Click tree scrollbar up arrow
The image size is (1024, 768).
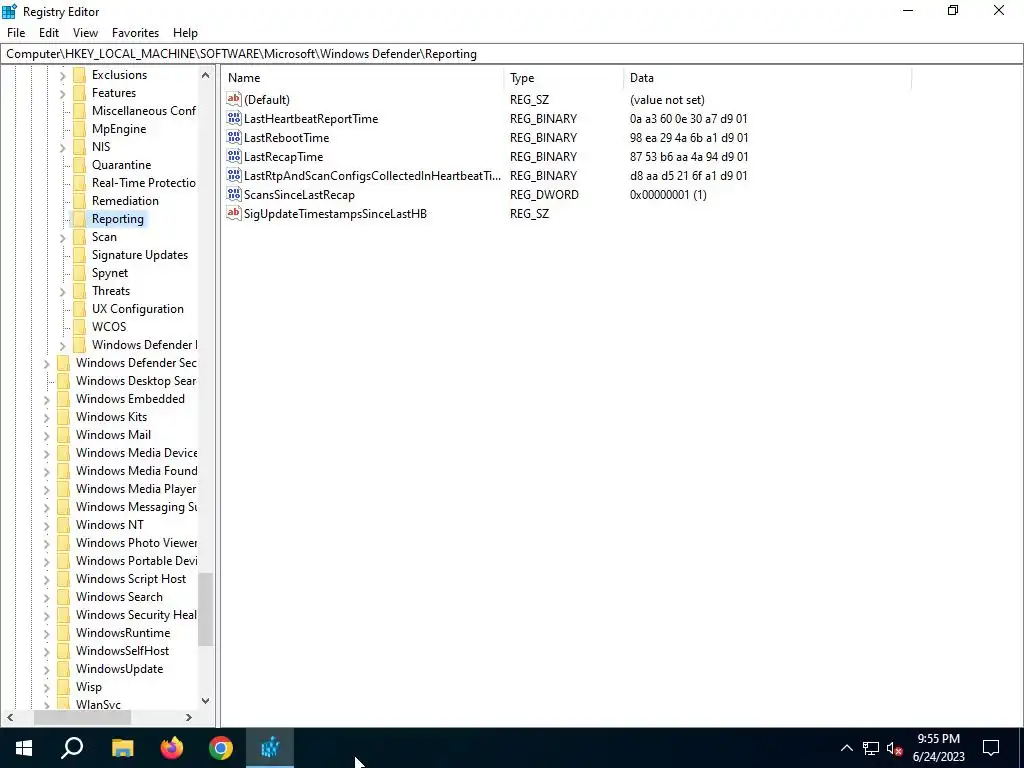tap(206, 75)
